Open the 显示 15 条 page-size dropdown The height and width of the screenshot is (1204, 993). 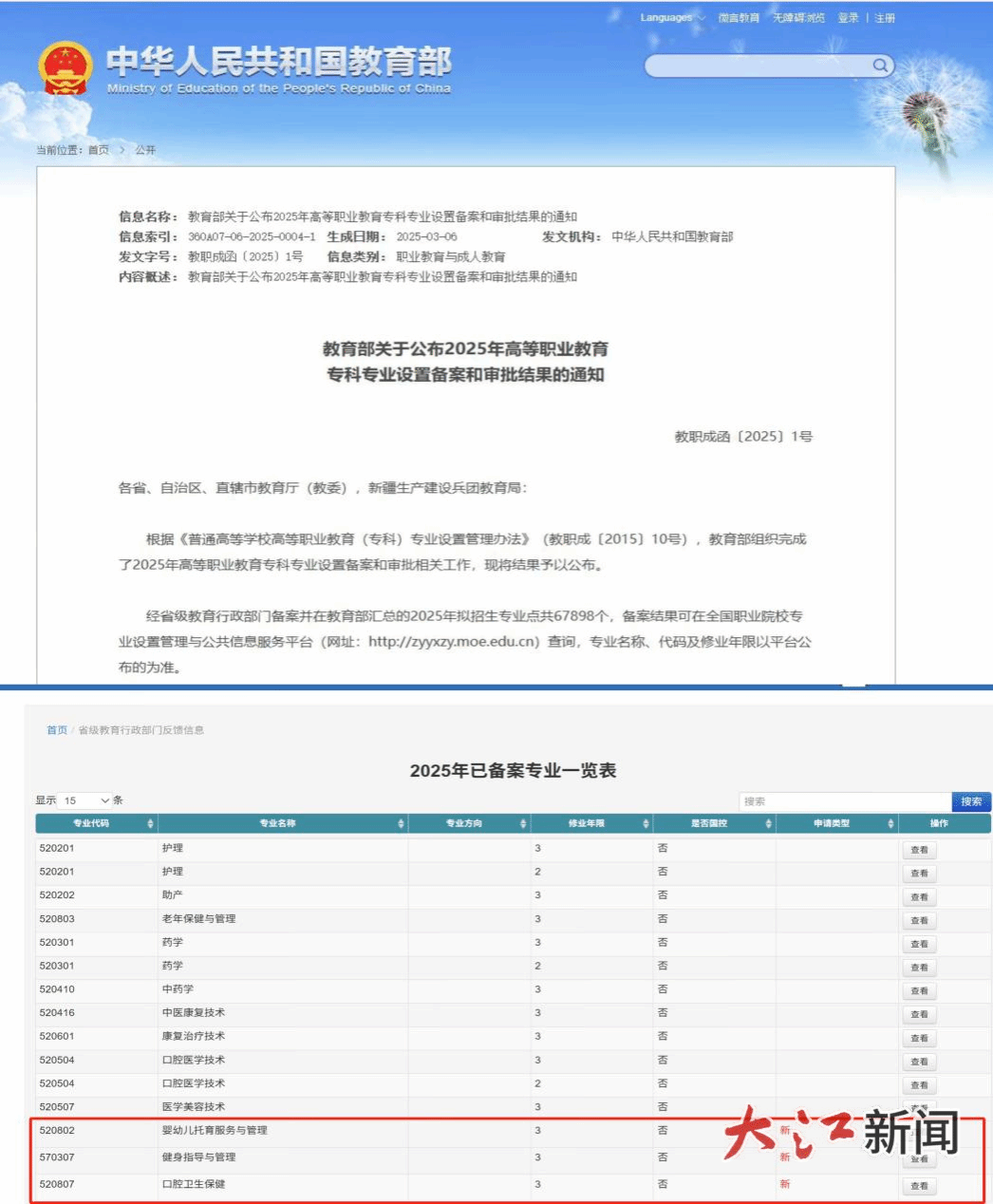coord(86,800)
